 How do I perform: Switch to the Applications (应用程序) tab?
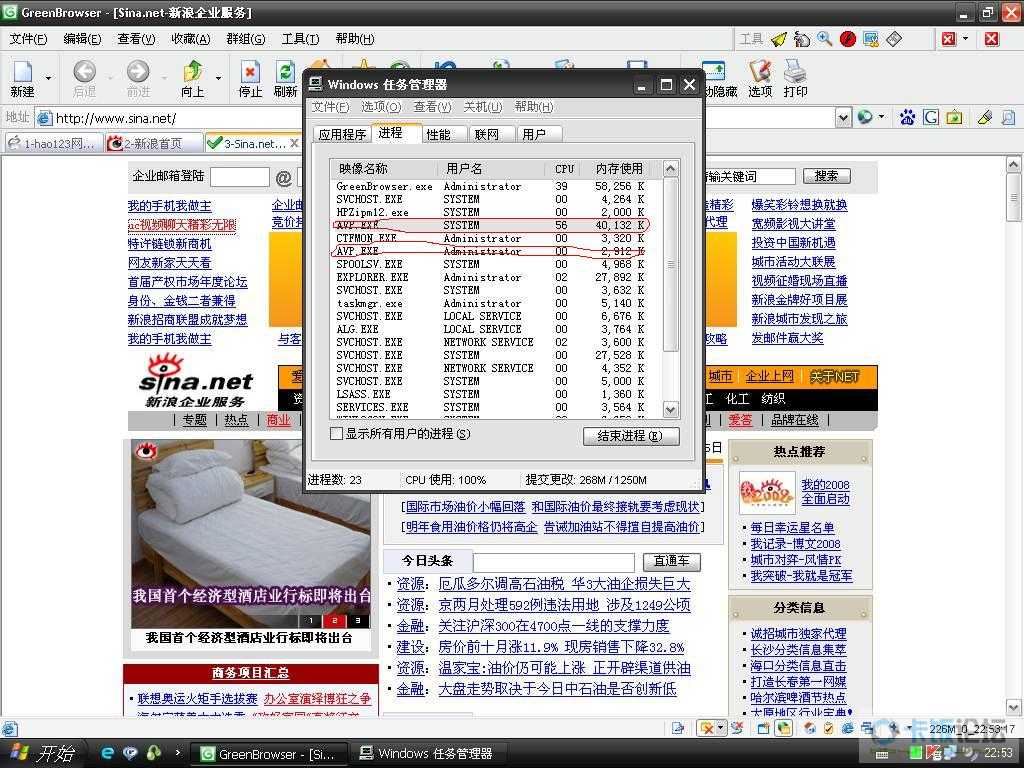[342, 135]
